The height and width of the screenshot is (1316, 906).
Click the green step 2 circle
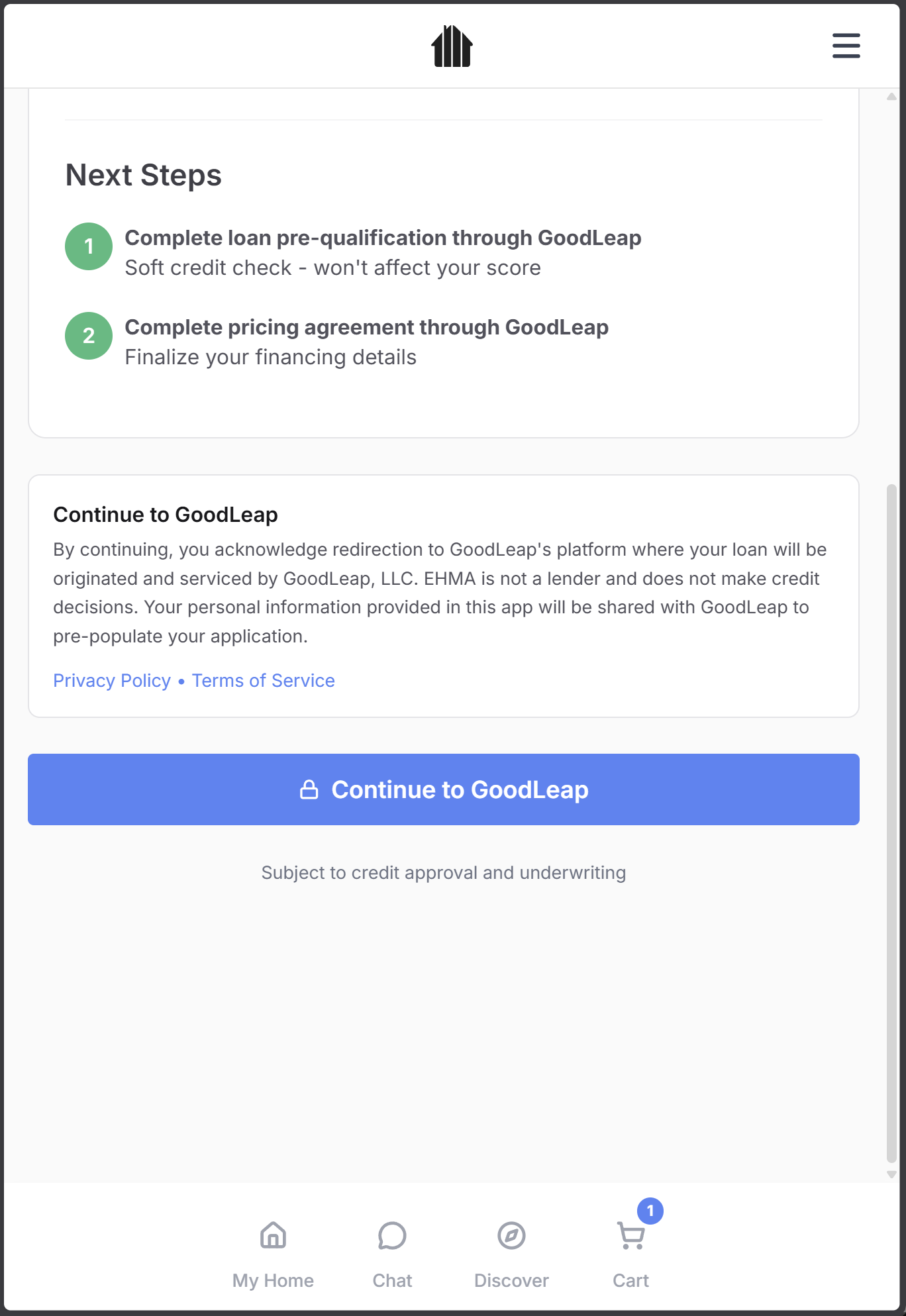pyautogui.click(x=89, y=336)
